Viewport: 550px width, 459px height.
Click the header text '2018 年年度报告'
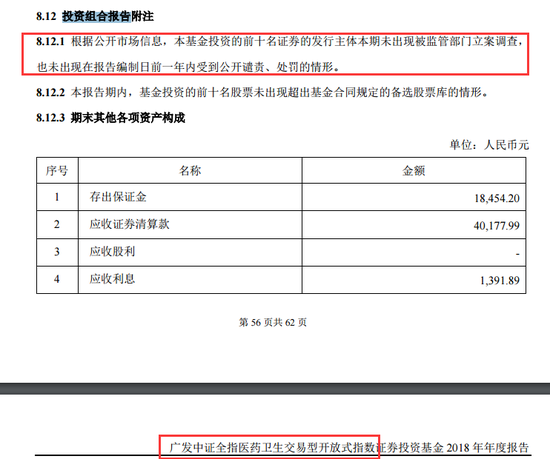coord(488,447)
